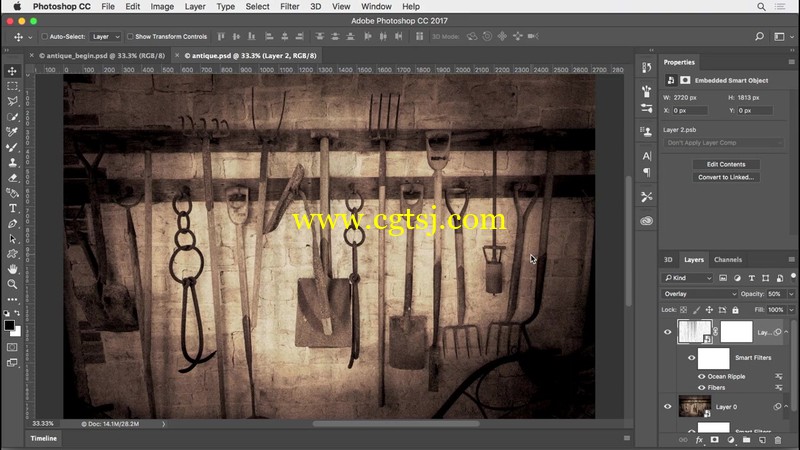Select the Pen tool

(12, 223)
